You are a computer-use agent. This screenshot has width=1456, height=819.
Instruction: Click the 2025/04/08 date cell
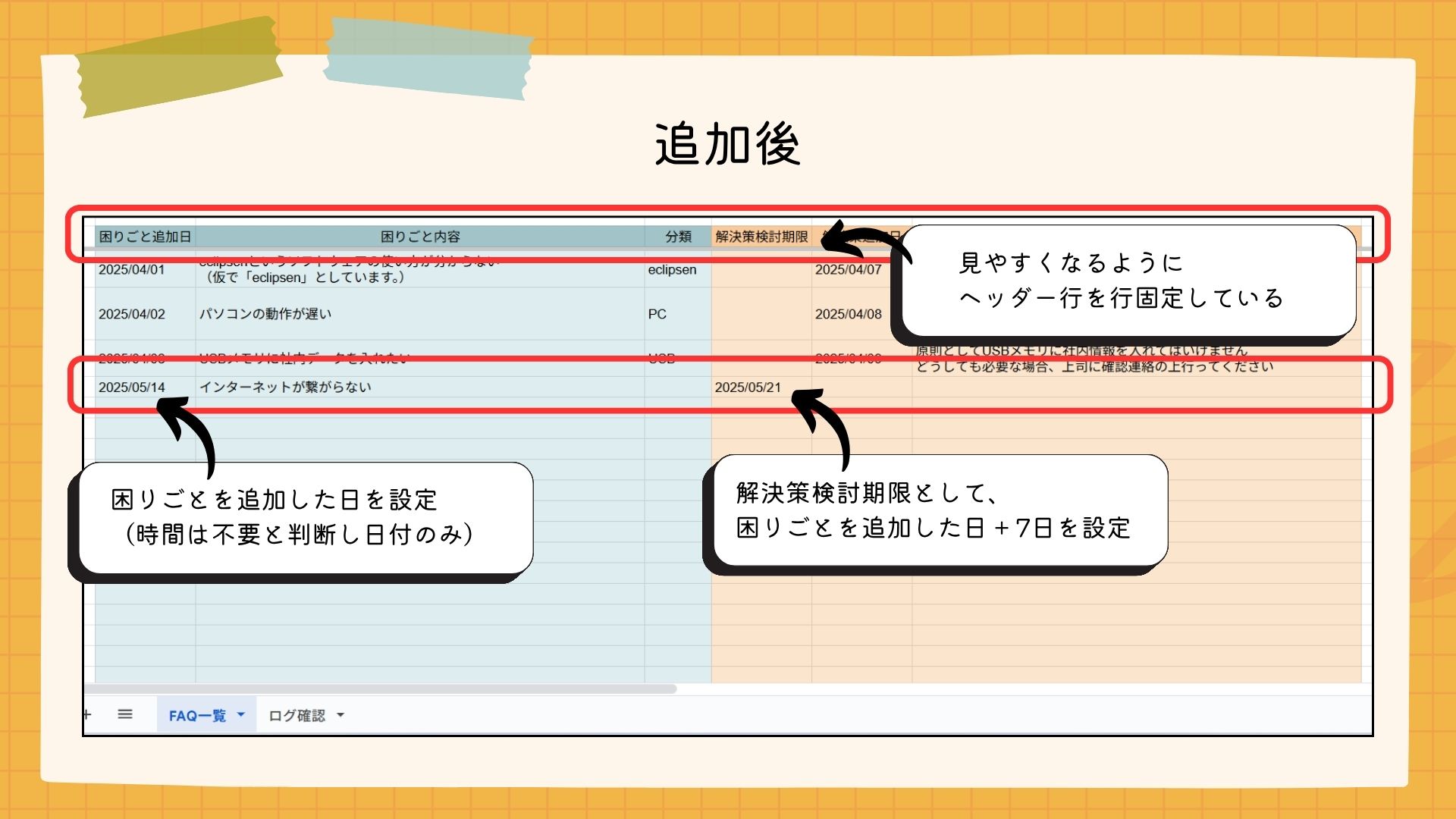[848, 314]
